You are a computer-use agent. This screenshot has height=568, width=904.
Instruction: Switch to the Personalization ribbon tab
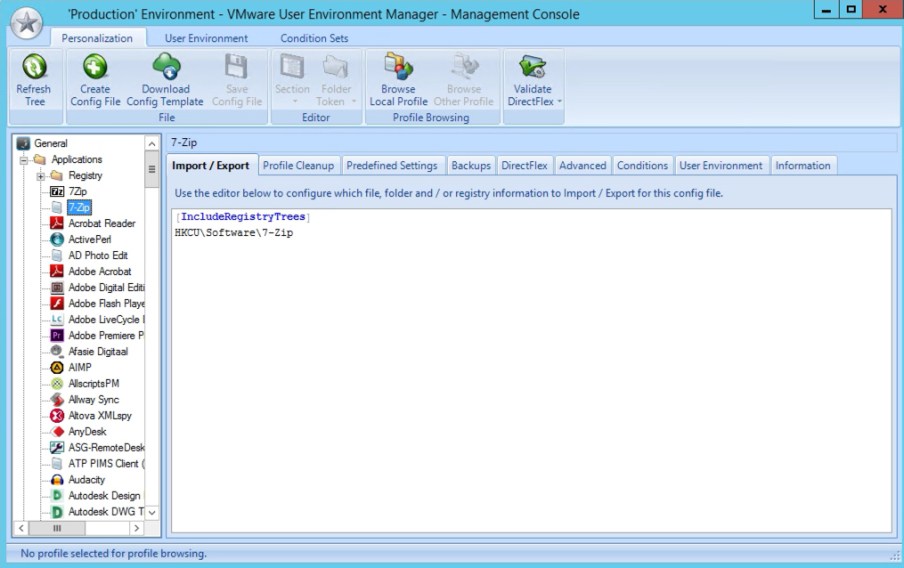(x=97, y=38)
